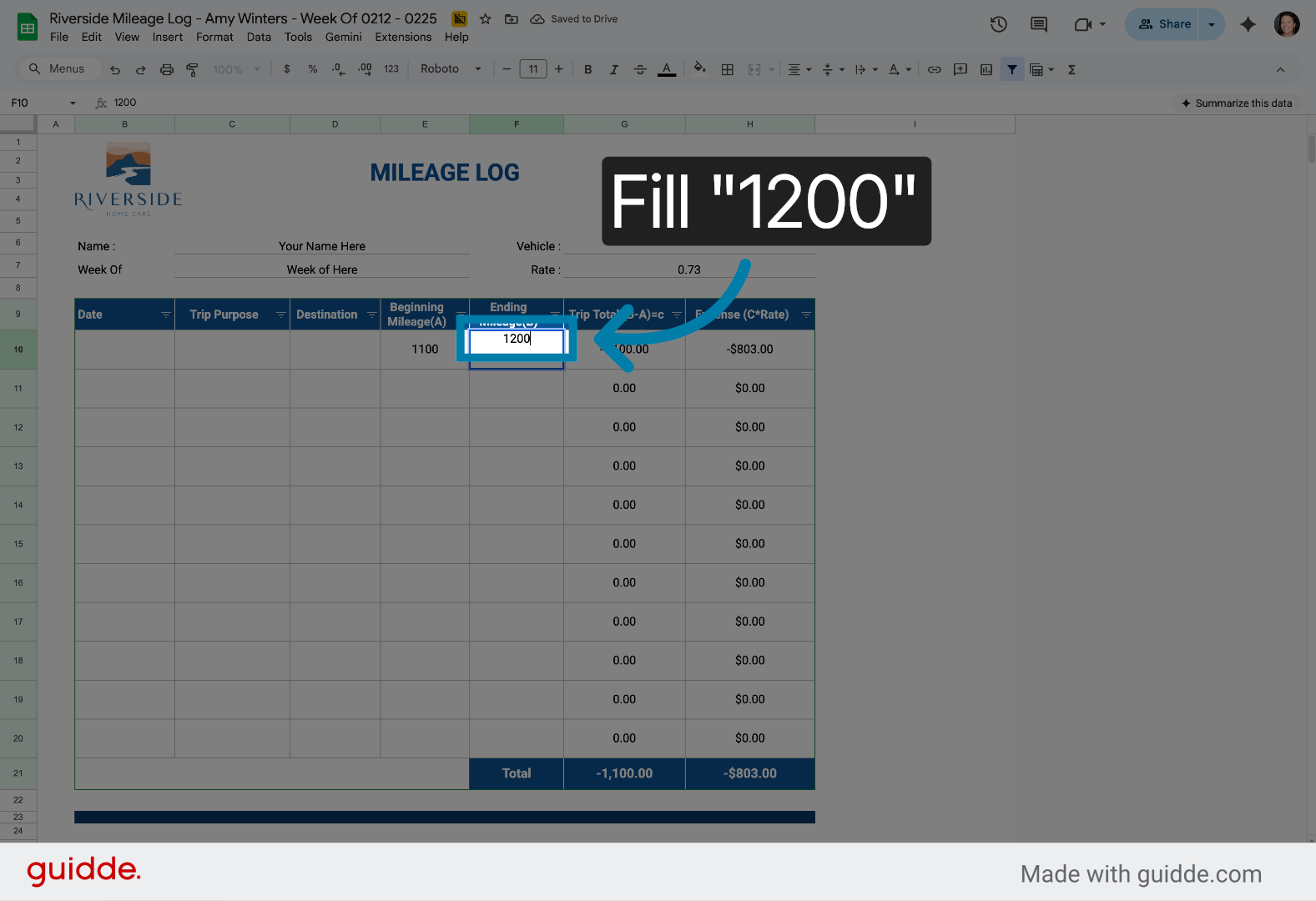The width and height of the screenshot is (1316, 901).
Task: Open the Name box dropdown arrow
Action: 73,103
